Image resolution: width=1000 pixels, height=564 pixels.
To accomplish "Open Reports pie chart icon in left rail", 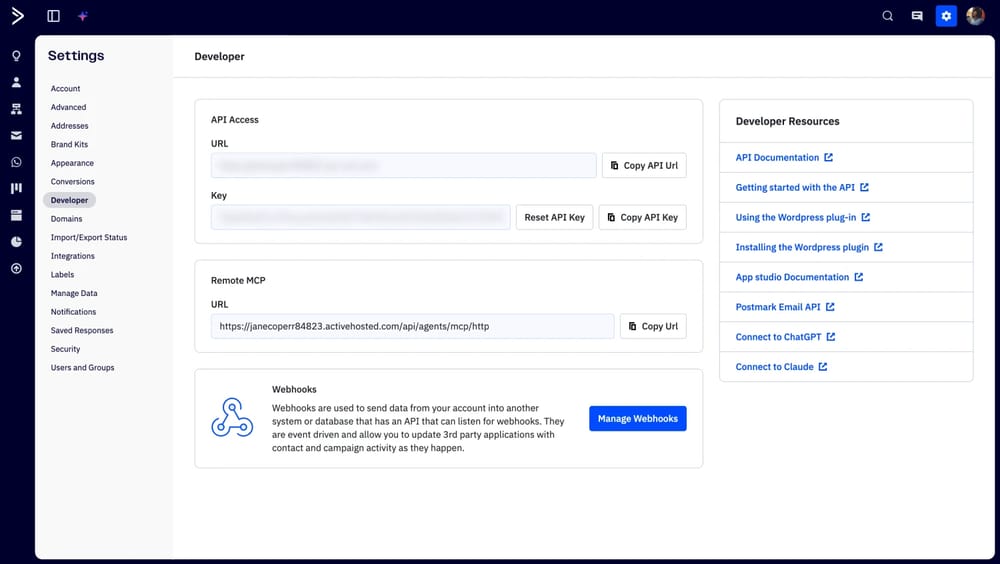I will point(17,242).
